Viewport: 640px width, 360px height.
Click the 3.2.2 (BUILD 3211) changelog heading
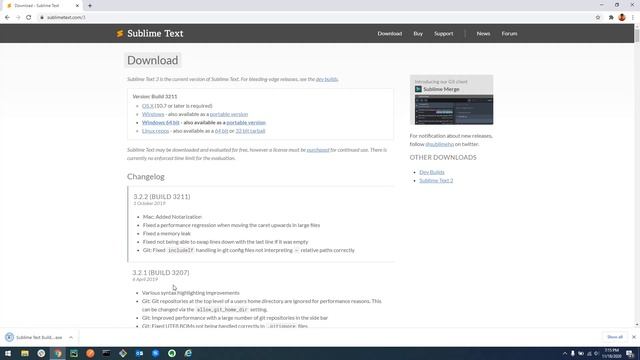(x=162, y=197)
